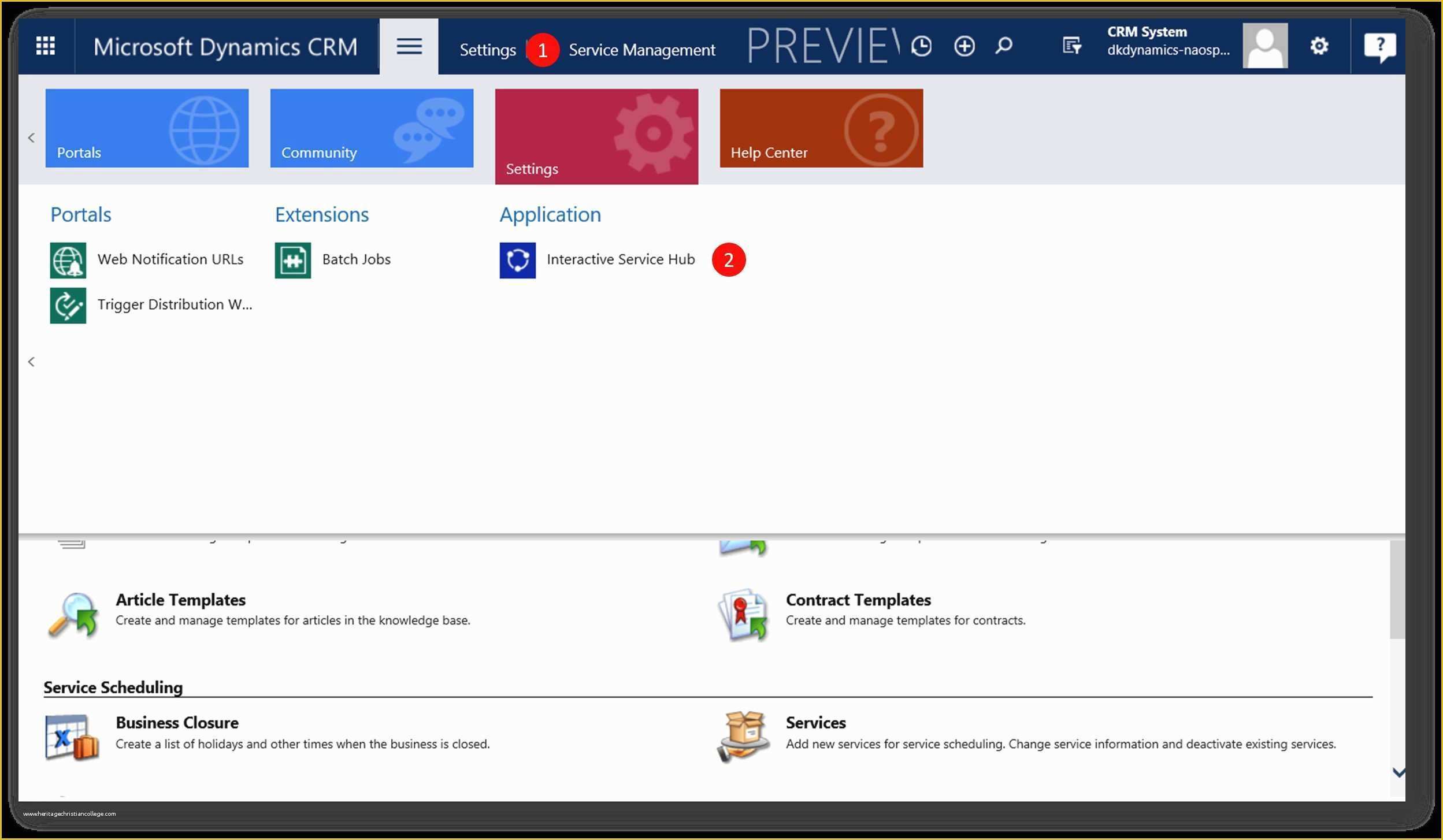
Task: Toggle the hamburger navigation menu
Action: coord(409,46)
